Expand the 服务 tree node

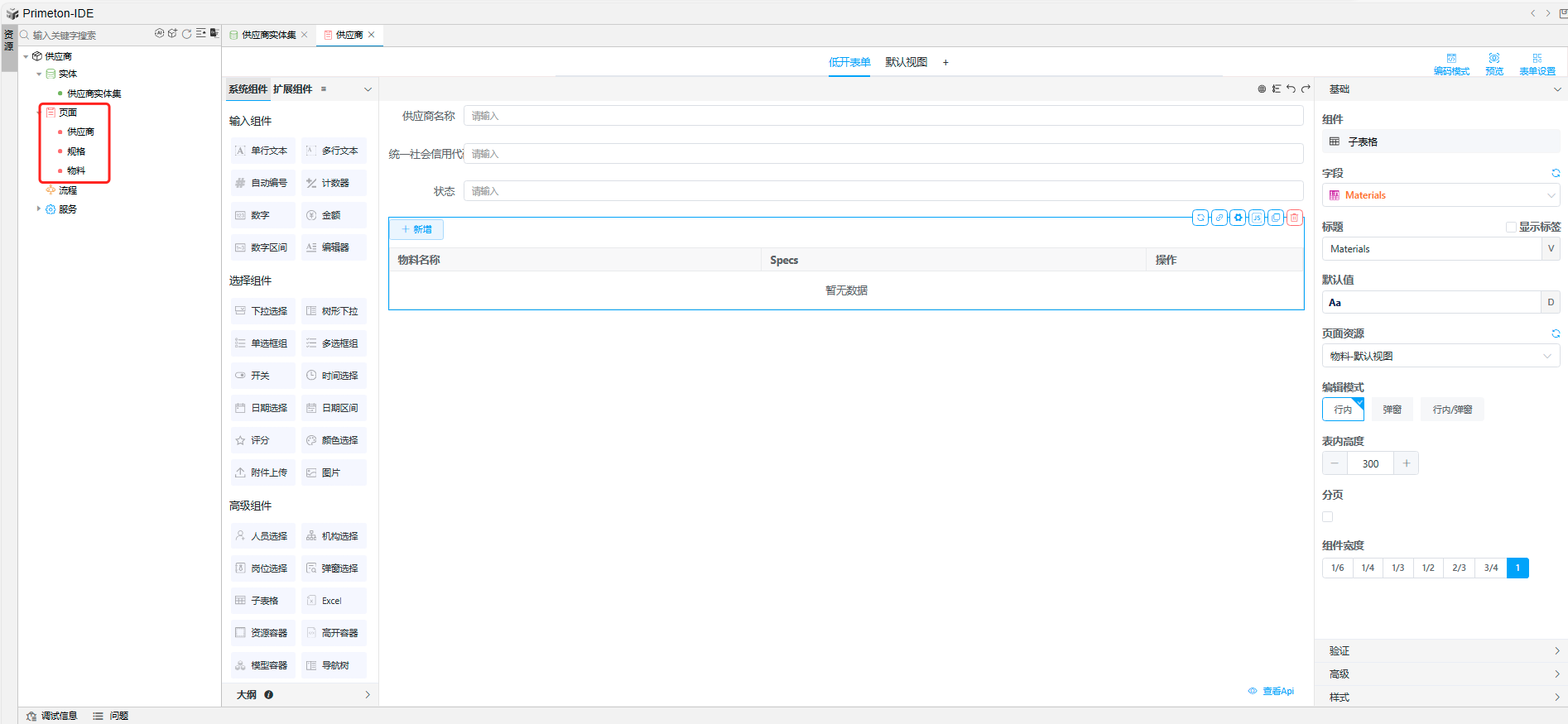pyautogui.click(x=39, y=209)
